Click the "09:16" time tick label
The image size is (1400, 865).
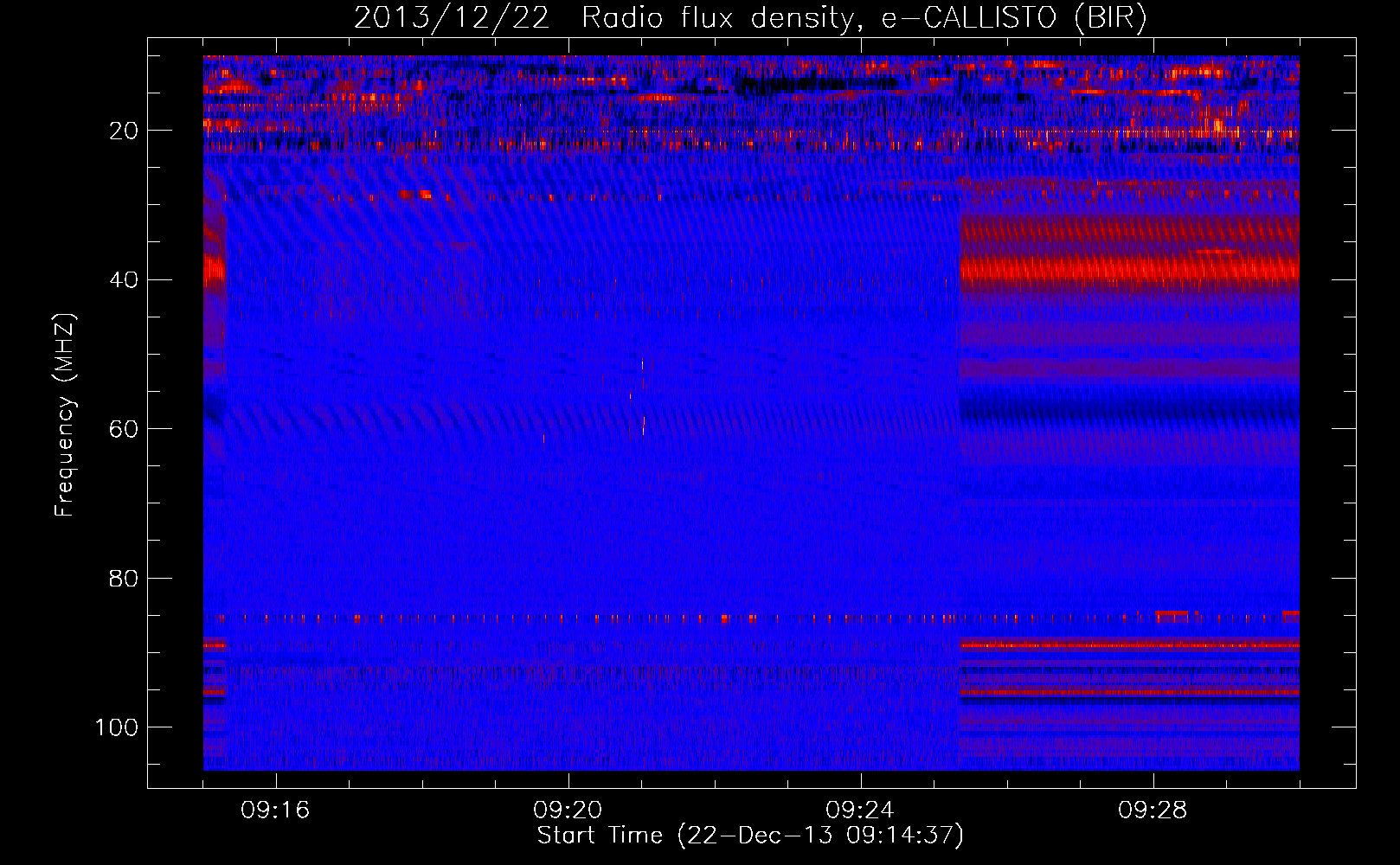[x=275, y=811]
